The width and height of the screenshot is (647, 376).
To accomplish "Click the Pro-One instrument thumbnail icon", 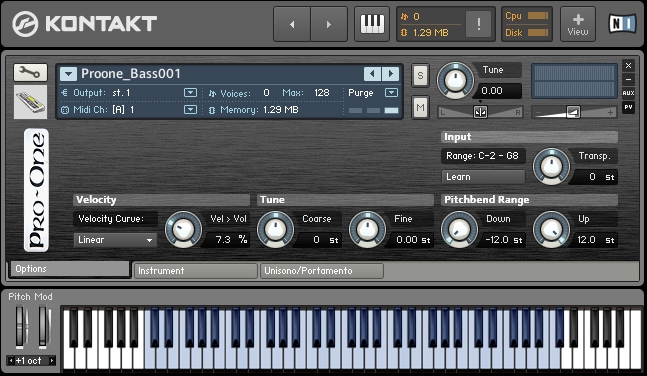I will (30, 102).
